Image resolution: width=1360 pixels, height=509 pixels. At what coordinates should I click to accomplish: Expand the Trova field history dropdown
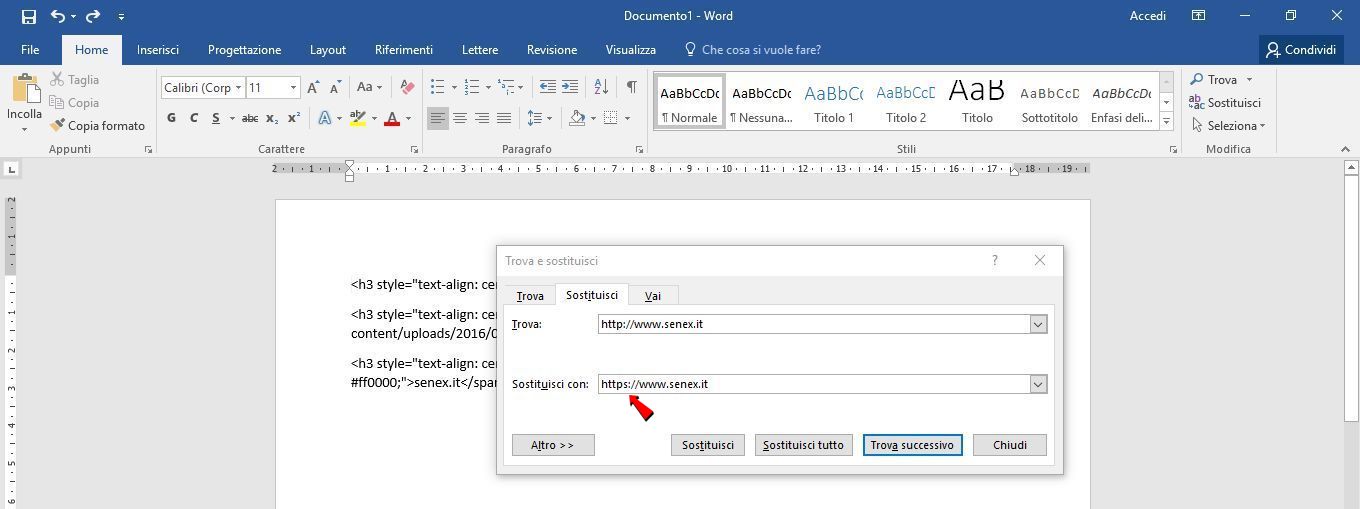[1038, 324]
